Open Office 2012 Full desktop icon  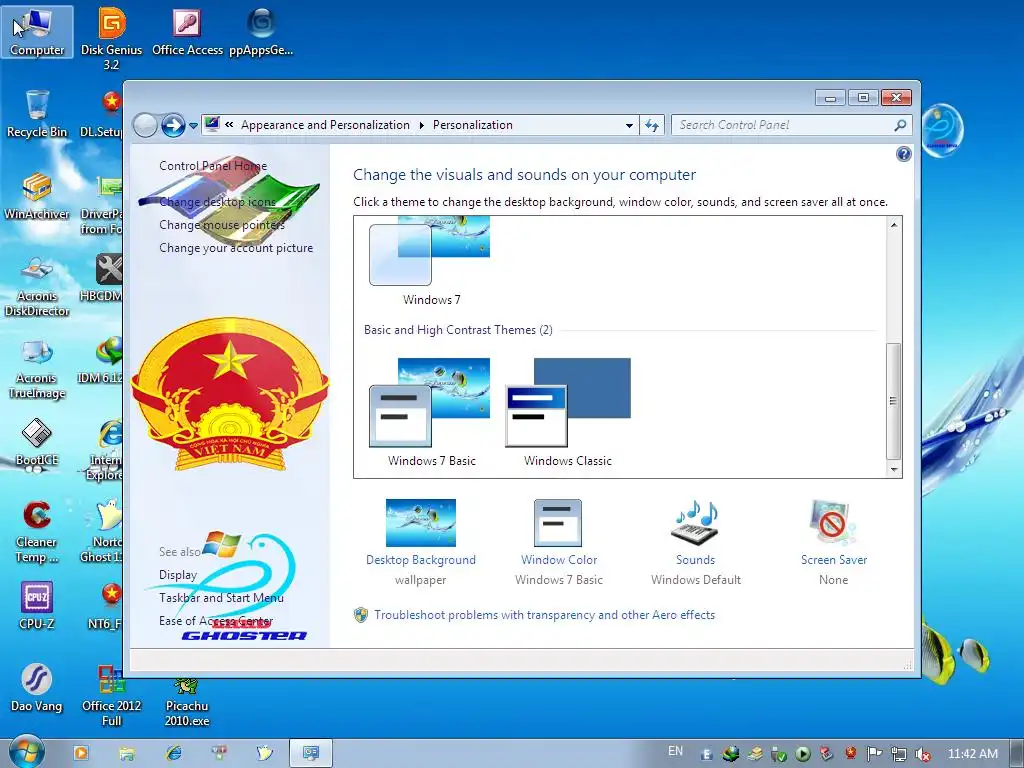coord(111,696)
